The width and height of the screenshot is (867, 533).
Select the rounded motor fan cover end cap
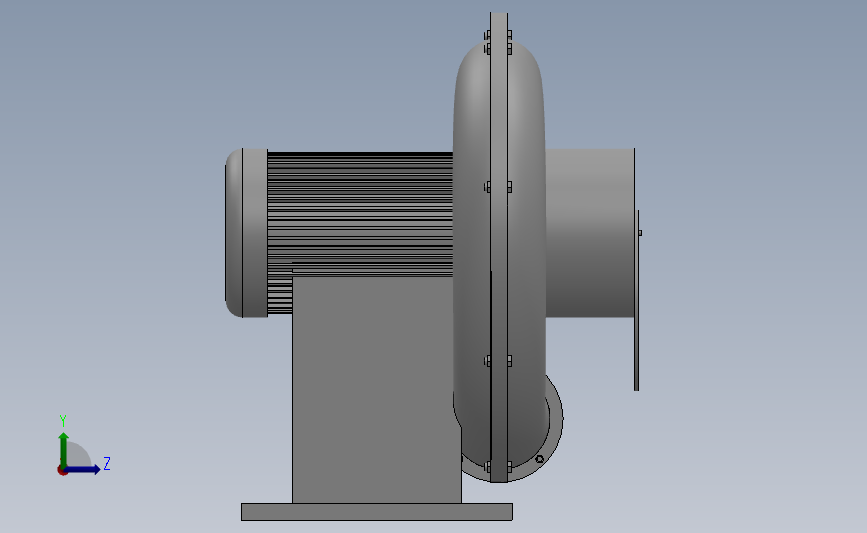tap(247, 233)
